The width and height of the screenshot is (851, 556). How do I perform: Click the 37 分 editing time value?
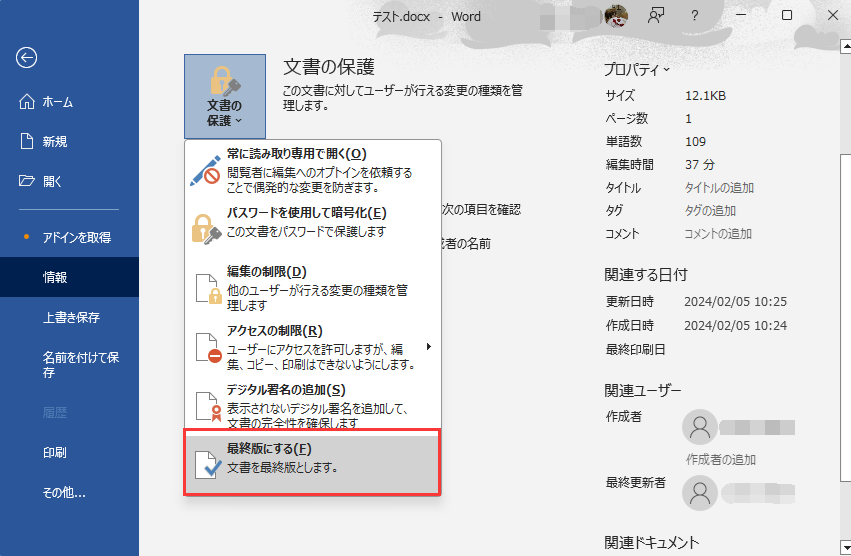[x=700, y=165]
